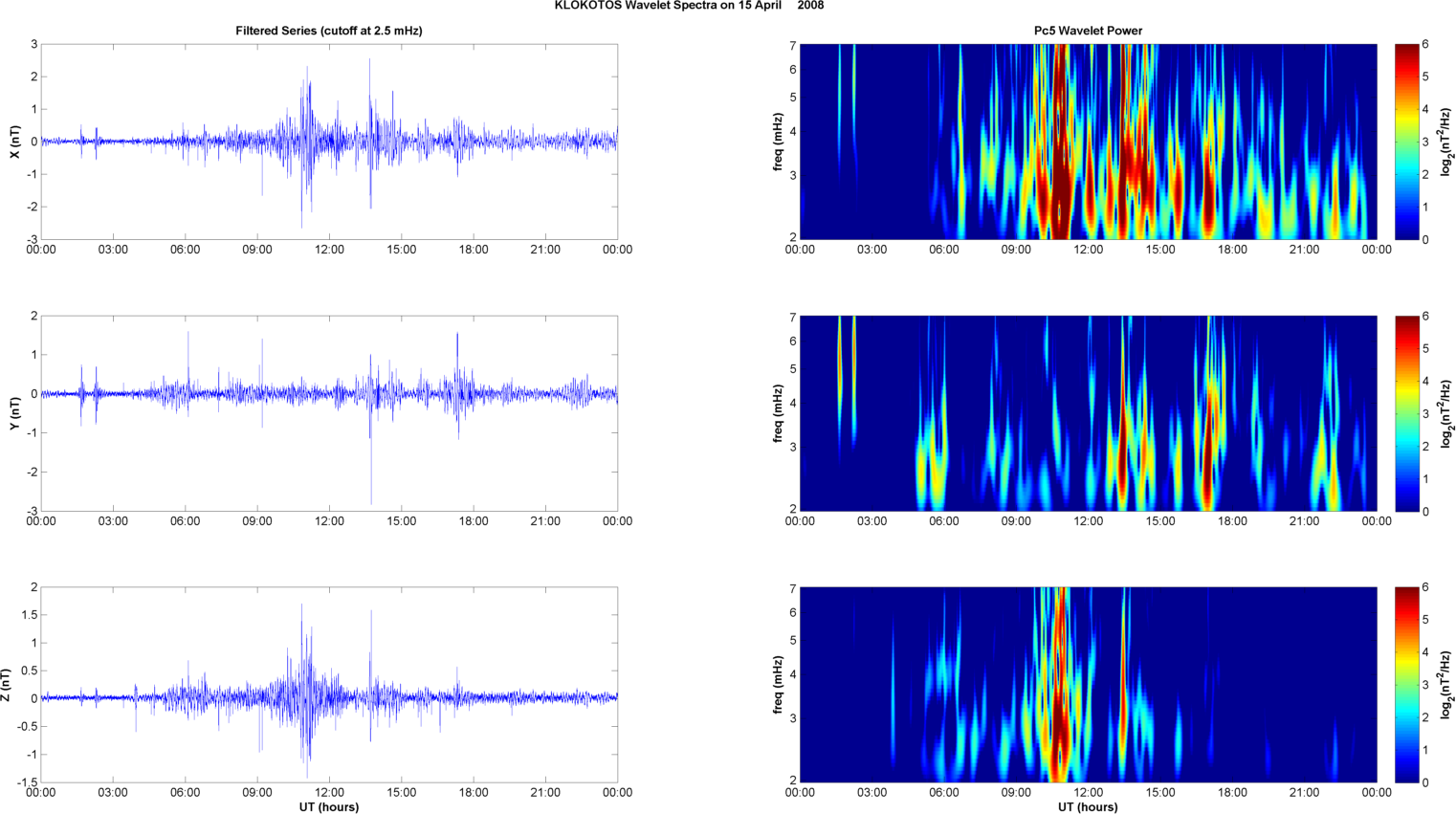Click inside the Y component time series plot
Viewport: 1456px width, 814px height.
click(x=329, y=413)
